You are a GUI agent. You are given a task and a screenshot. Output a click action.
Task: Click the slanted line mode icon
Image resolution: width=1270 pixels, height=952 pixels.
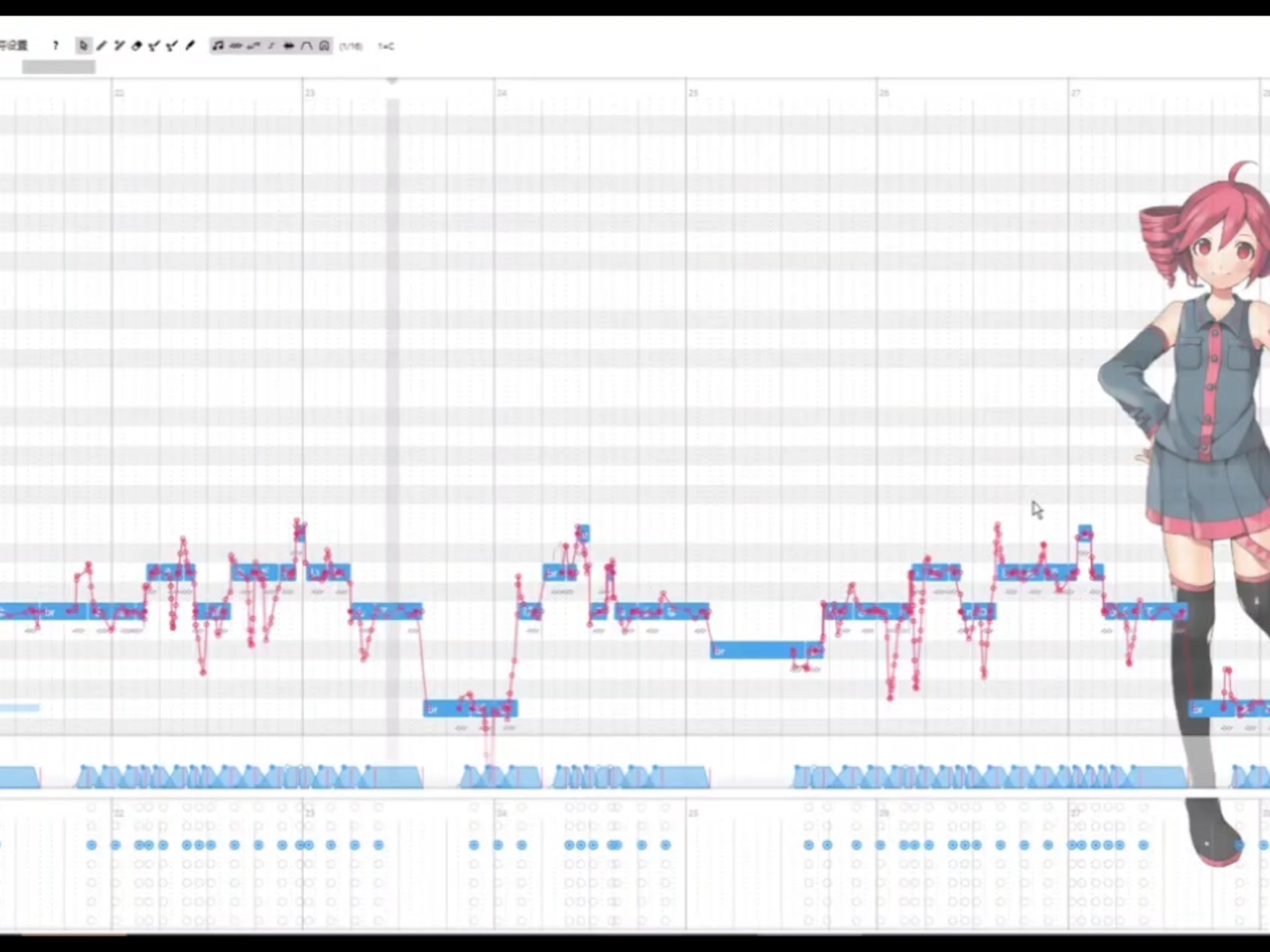point(271,46)
